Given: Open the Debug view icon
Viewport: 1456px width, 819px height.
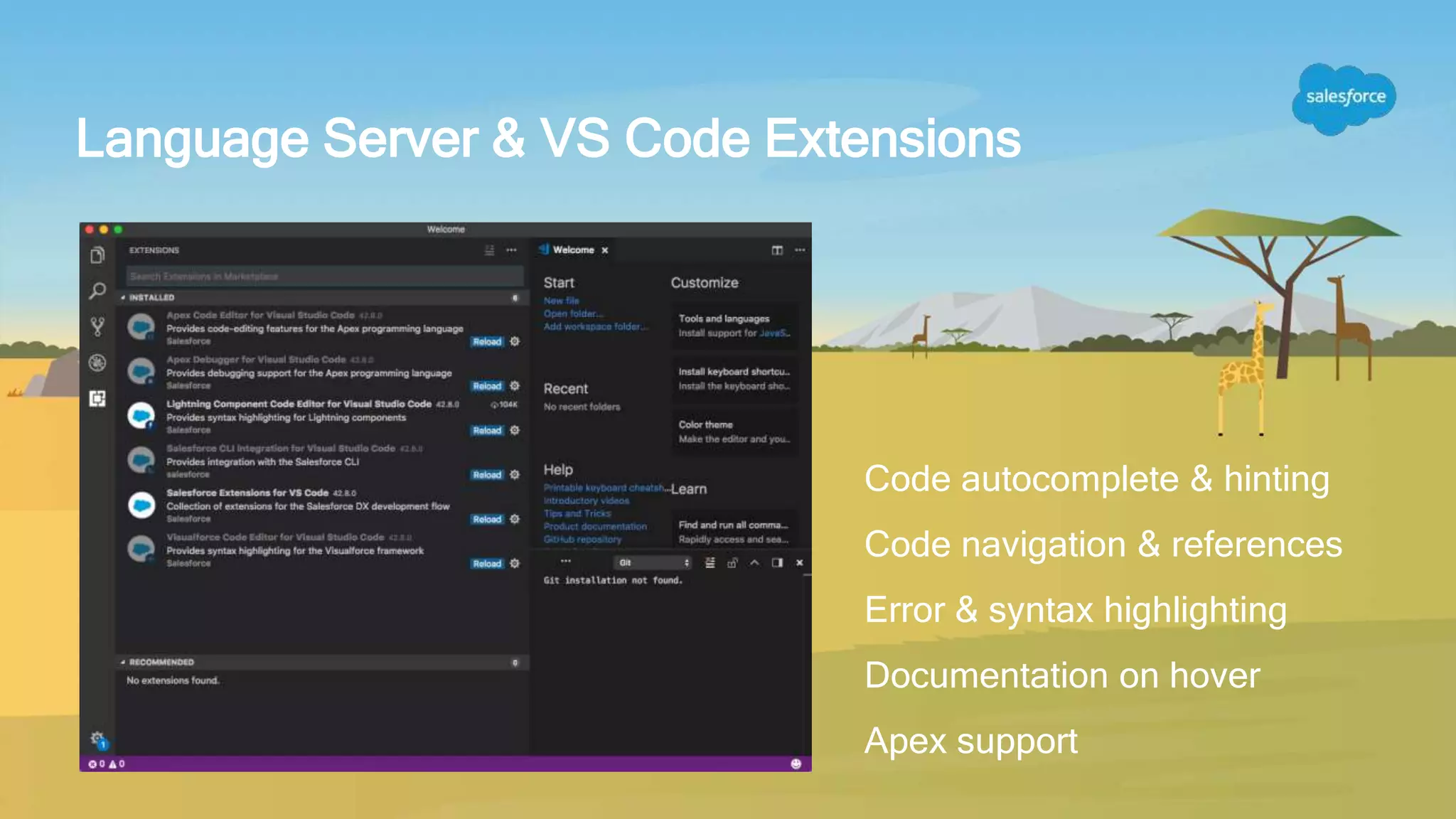Looking at the screenshot, I should [97, 363].
